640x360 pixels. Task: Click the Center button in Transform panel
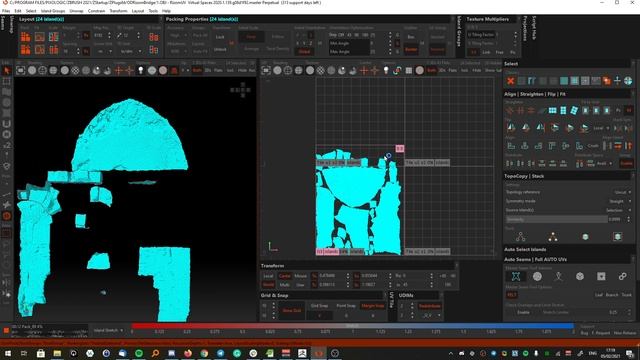point(284,276)
